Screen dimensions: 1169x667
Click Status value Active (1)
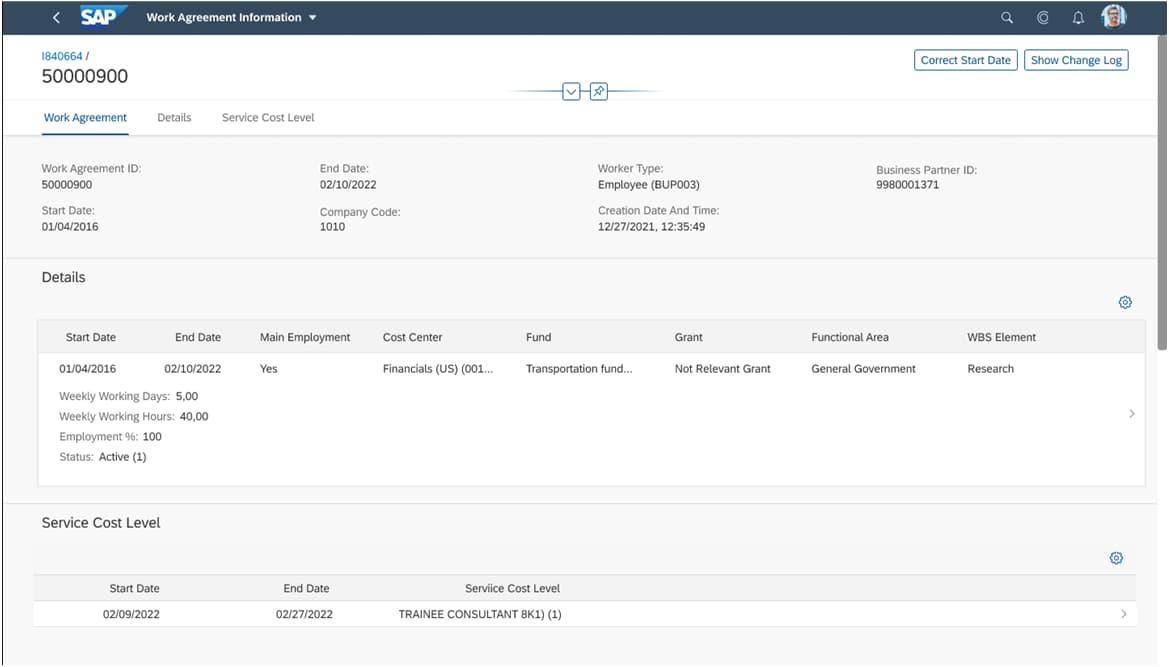[x=122, y=457]
